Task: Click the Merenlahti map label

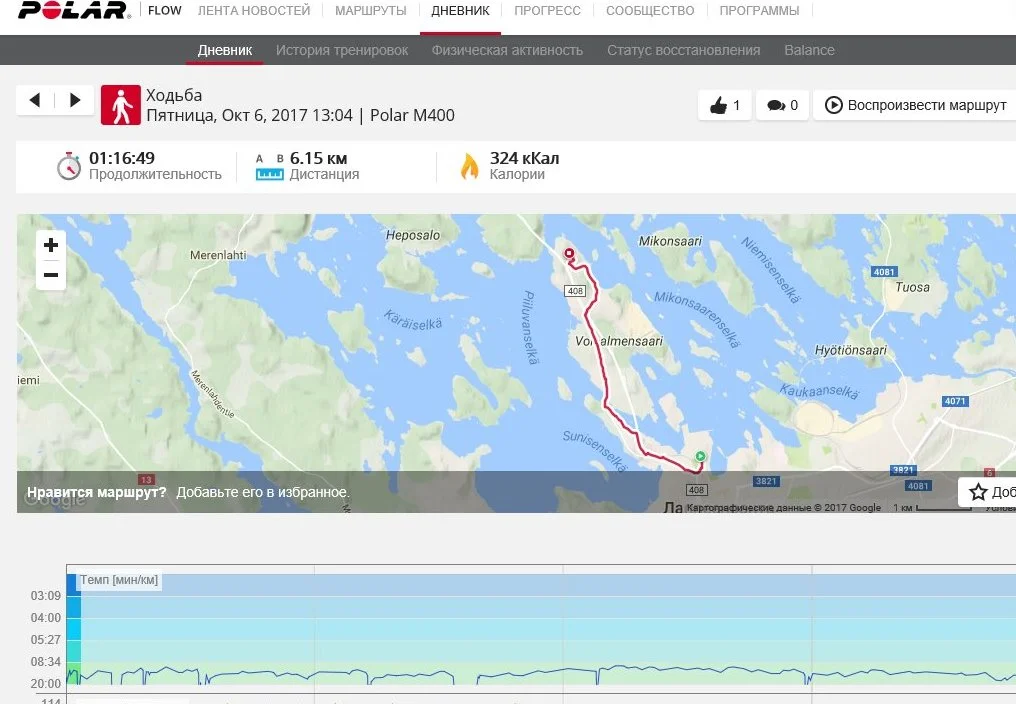Action: tap(218, 255)
